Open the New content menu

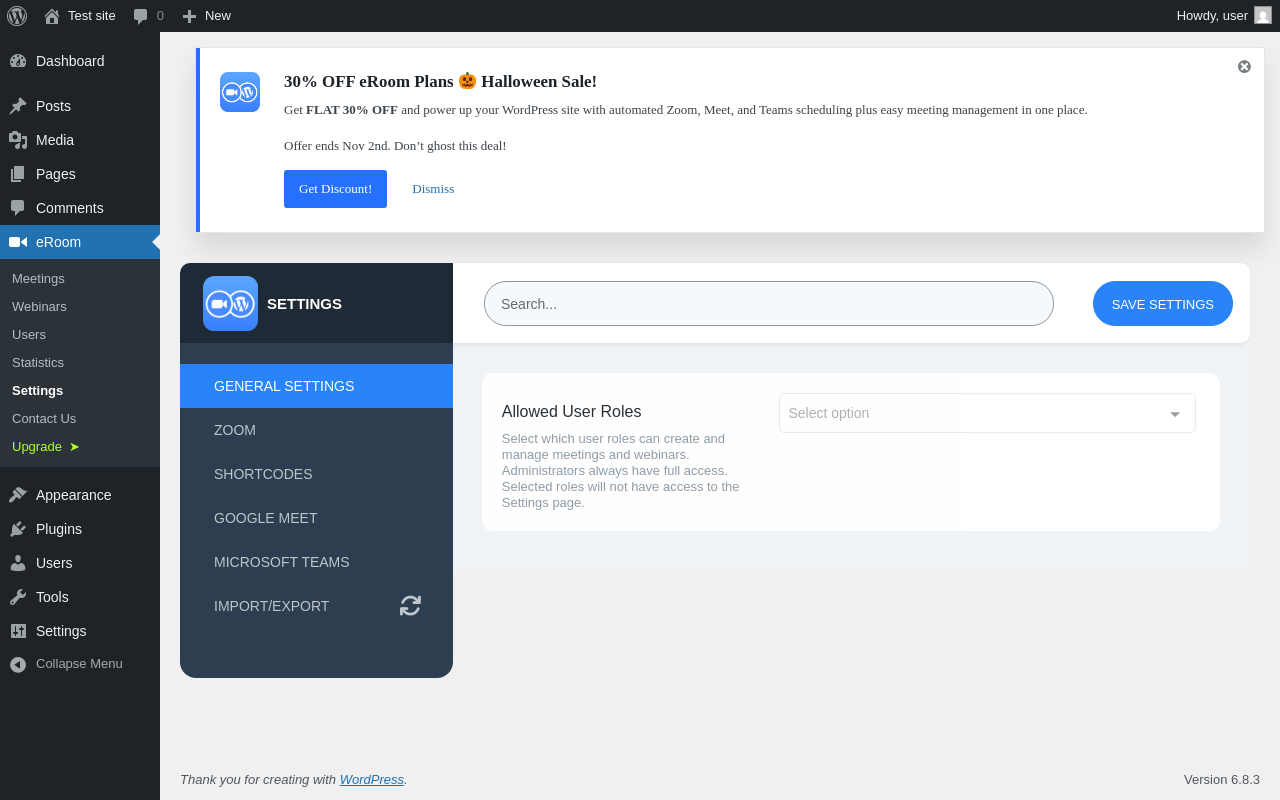coord(207,16)
